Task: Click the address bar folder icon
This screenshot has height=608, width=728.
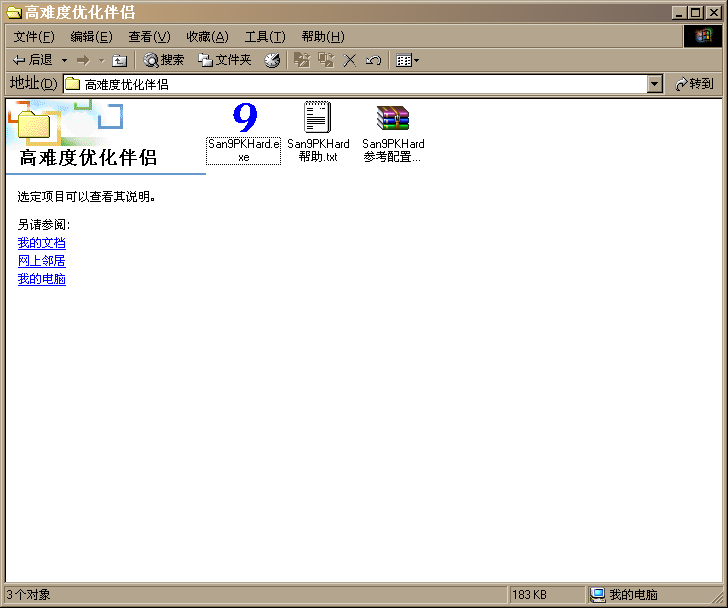Action: click(72, 84)
